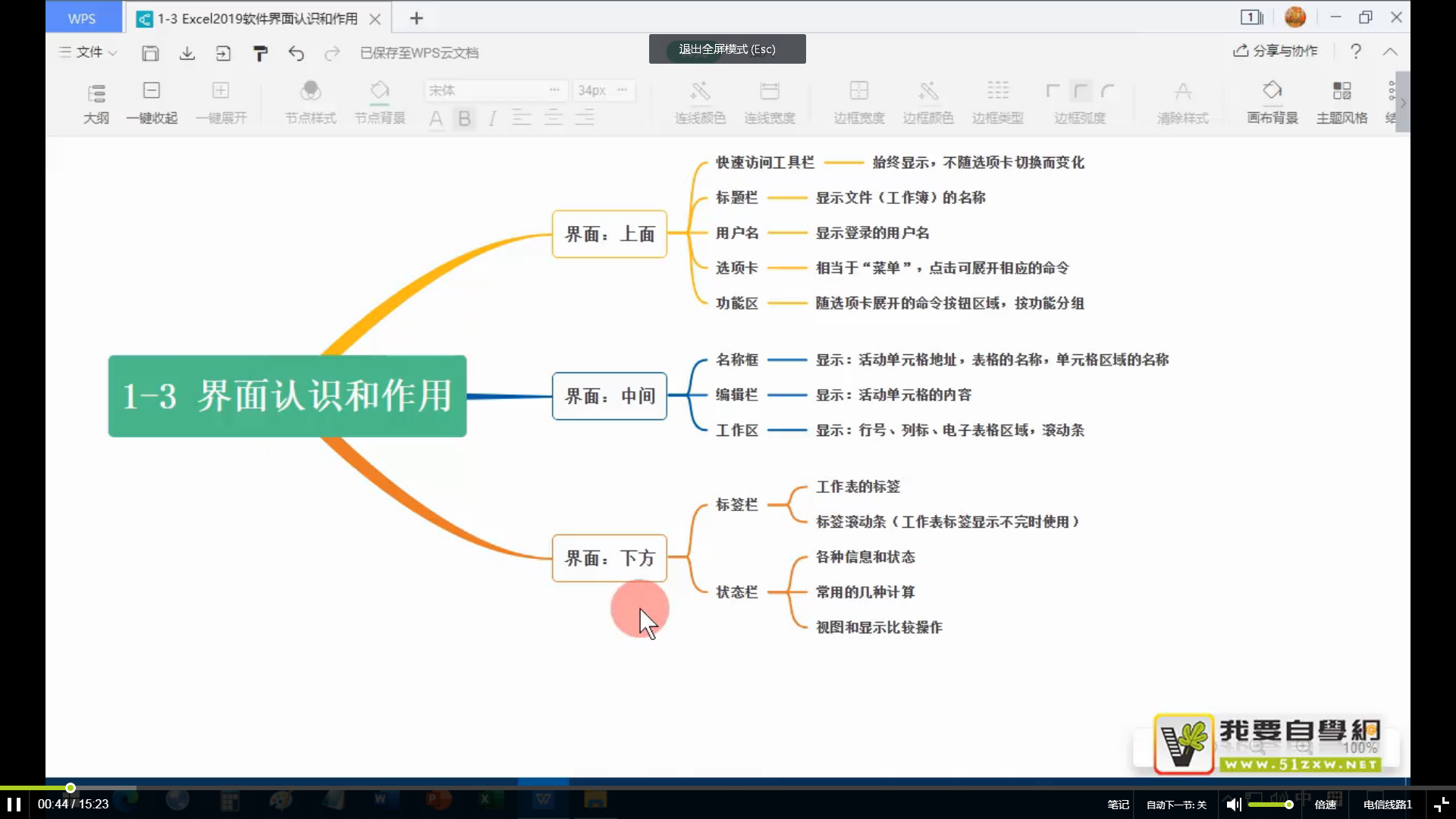Click 退出全屏模式 exit fullscreen button
Screen dimensions: 1456x819
coord(726,49)
